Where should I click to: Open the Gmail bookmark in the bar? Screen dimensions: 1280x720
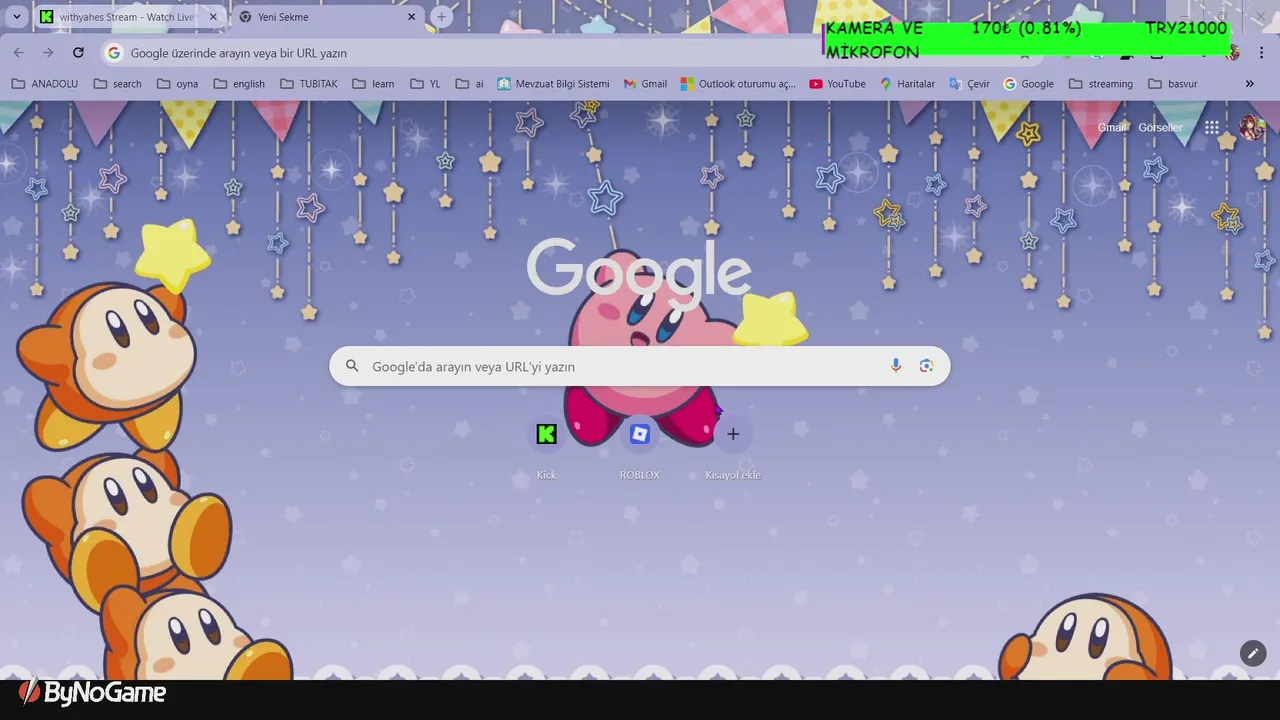pyautogui.click(x=645, y=84)
